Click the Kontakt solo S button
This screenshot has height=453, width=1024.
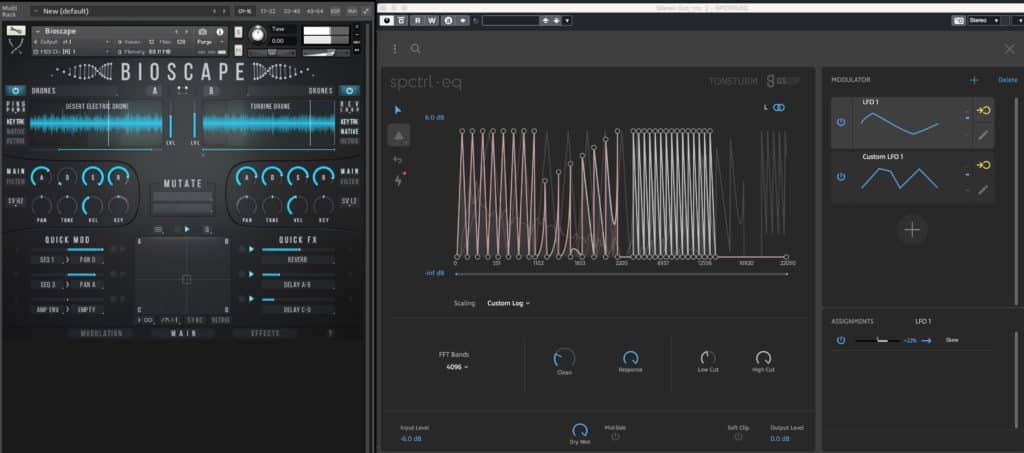238,31
